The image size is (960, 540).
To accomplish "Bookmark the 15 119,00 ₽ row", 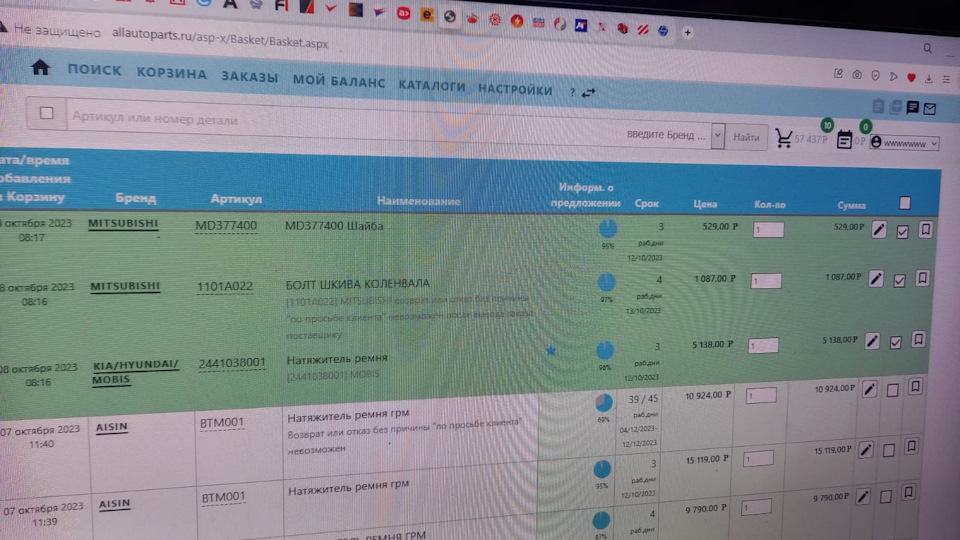I will [911, 446].
